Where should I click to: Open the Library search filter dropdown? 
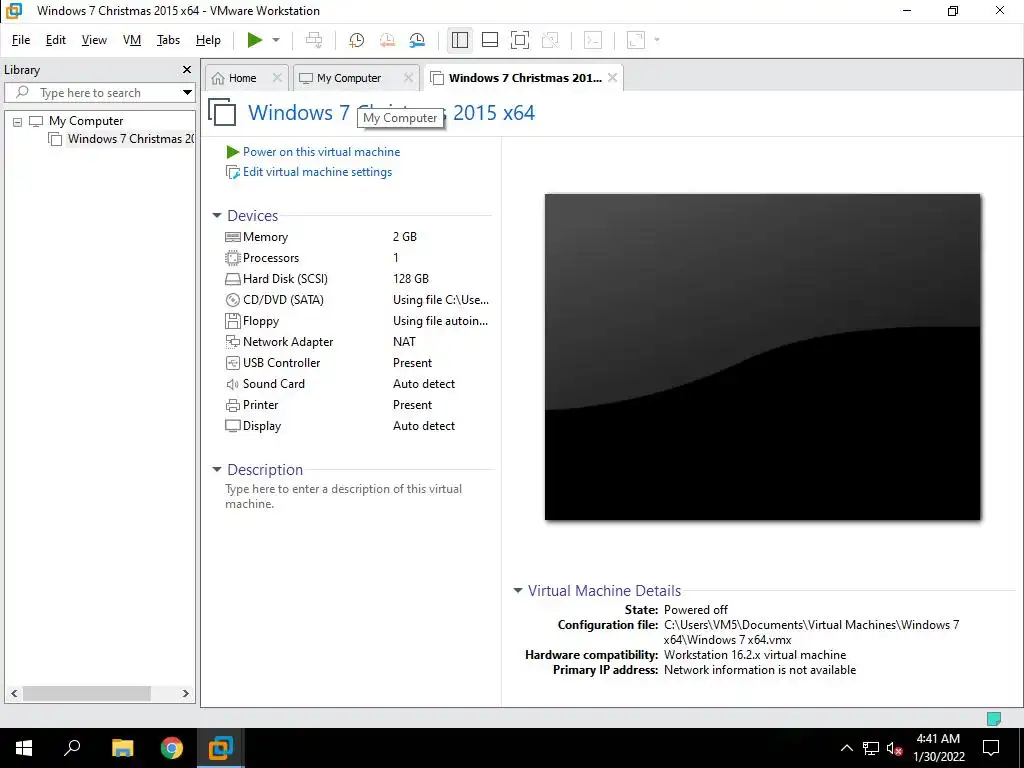(187, 93)
